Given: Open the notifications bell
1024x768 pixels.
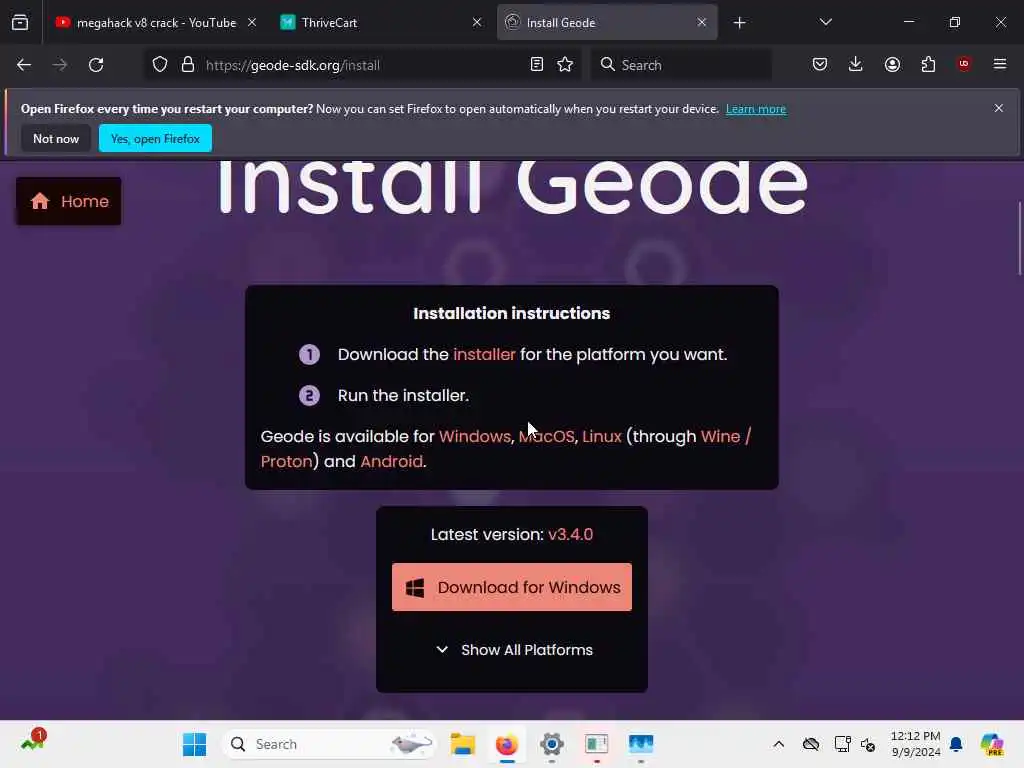Looking at the screenshot, I should pyautogui.click(x=956, y=744).
